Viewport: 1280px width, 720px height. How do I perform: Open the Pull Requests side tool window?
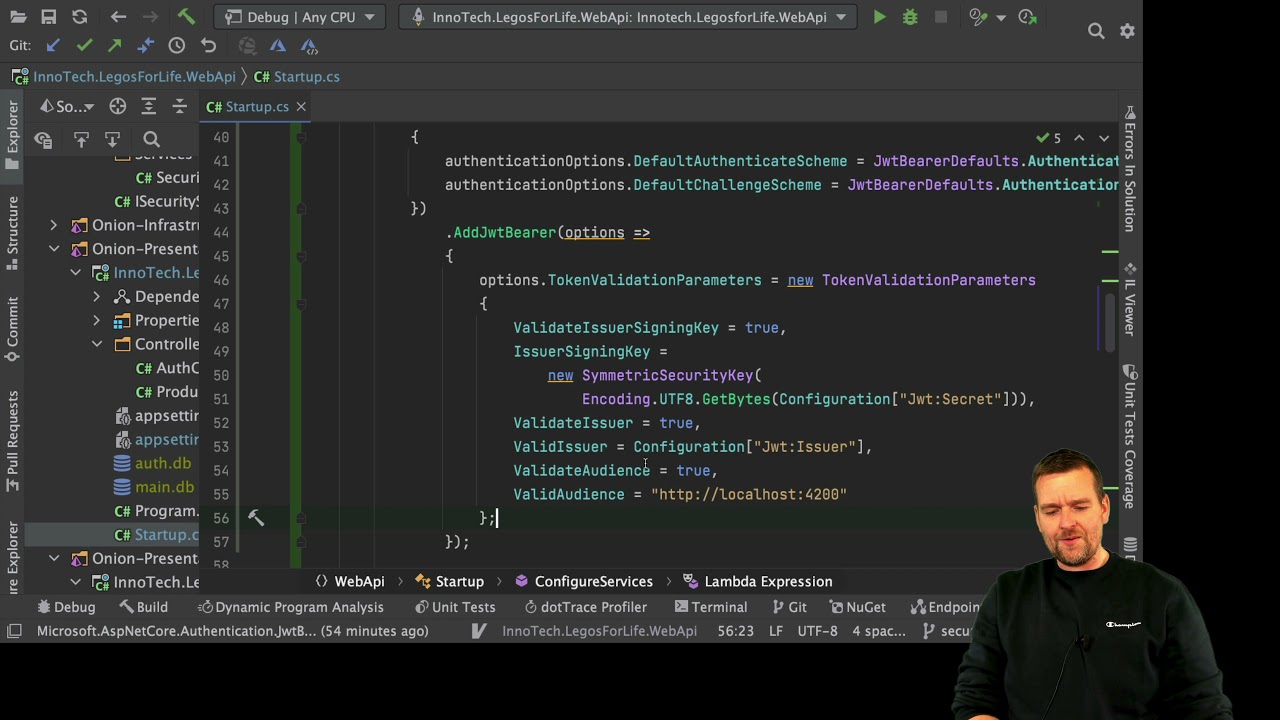pos(13,442)
